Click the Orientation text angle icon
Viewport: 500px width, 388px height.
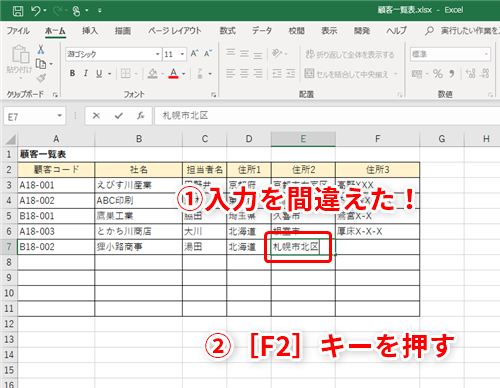point(277,53)
